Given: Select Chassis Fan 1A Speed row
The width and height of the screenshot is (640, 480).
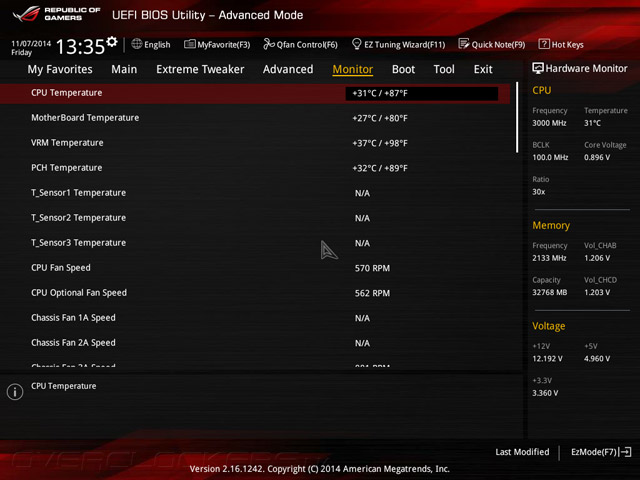Looking at the screenshot, I should 255,318.
